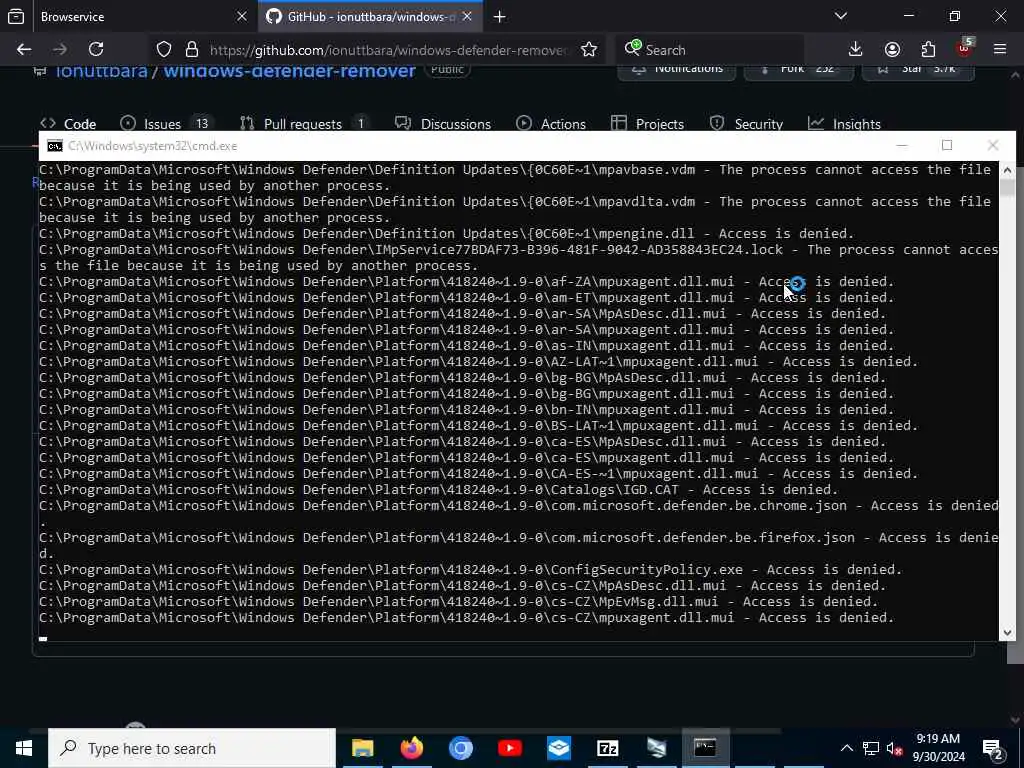The image size is (1024, 768).
Task: Click the browser Search box
Action: pos(710,50)
